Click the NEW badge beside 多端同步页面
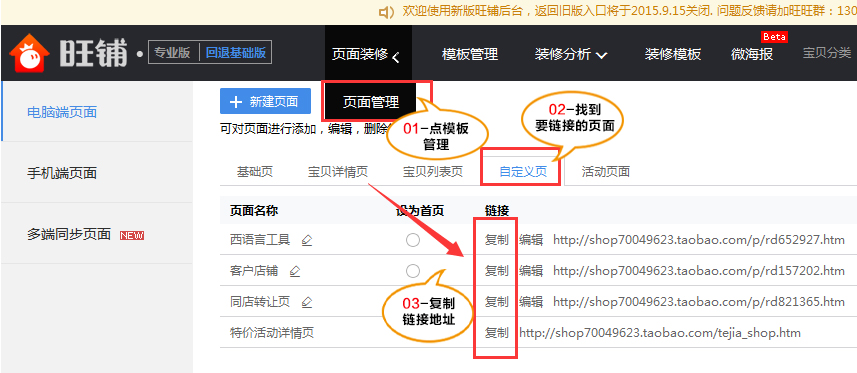This screenshot has height=373, width=857. pyautogui.click(x=132, y=236)
